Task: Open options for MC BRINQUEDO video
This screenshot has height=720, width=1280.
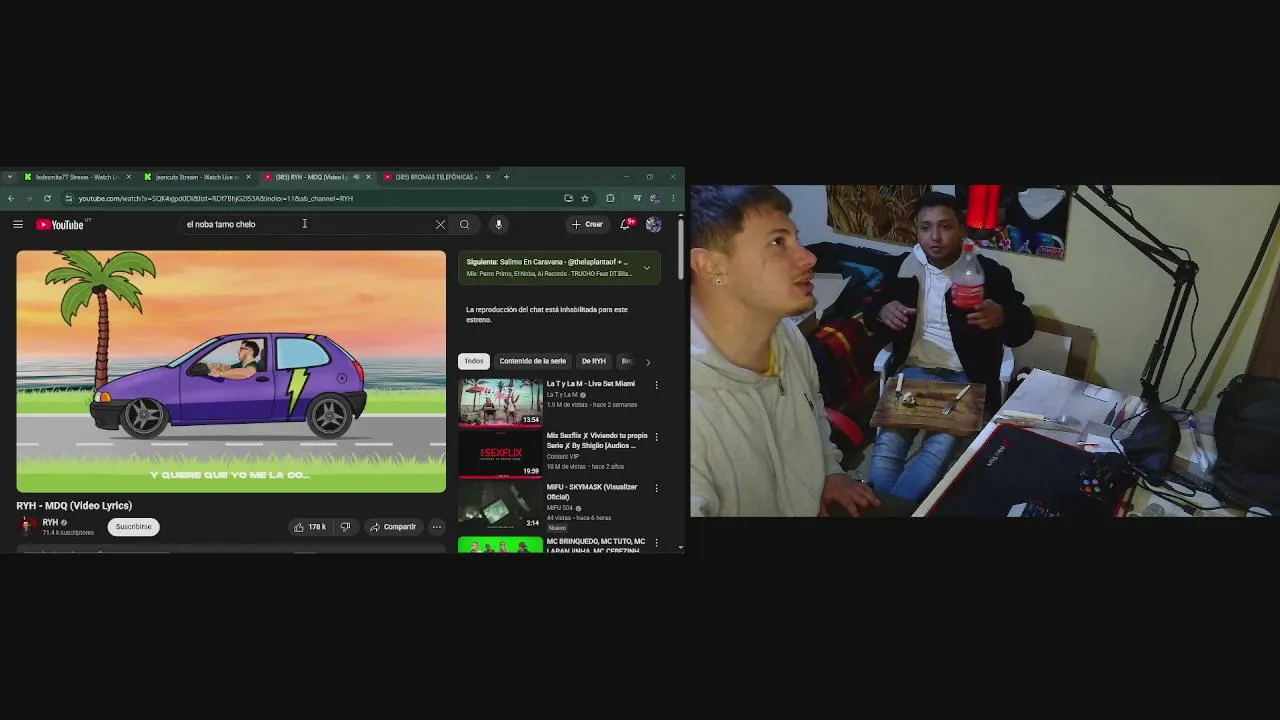Action: [x=656, y=542]
